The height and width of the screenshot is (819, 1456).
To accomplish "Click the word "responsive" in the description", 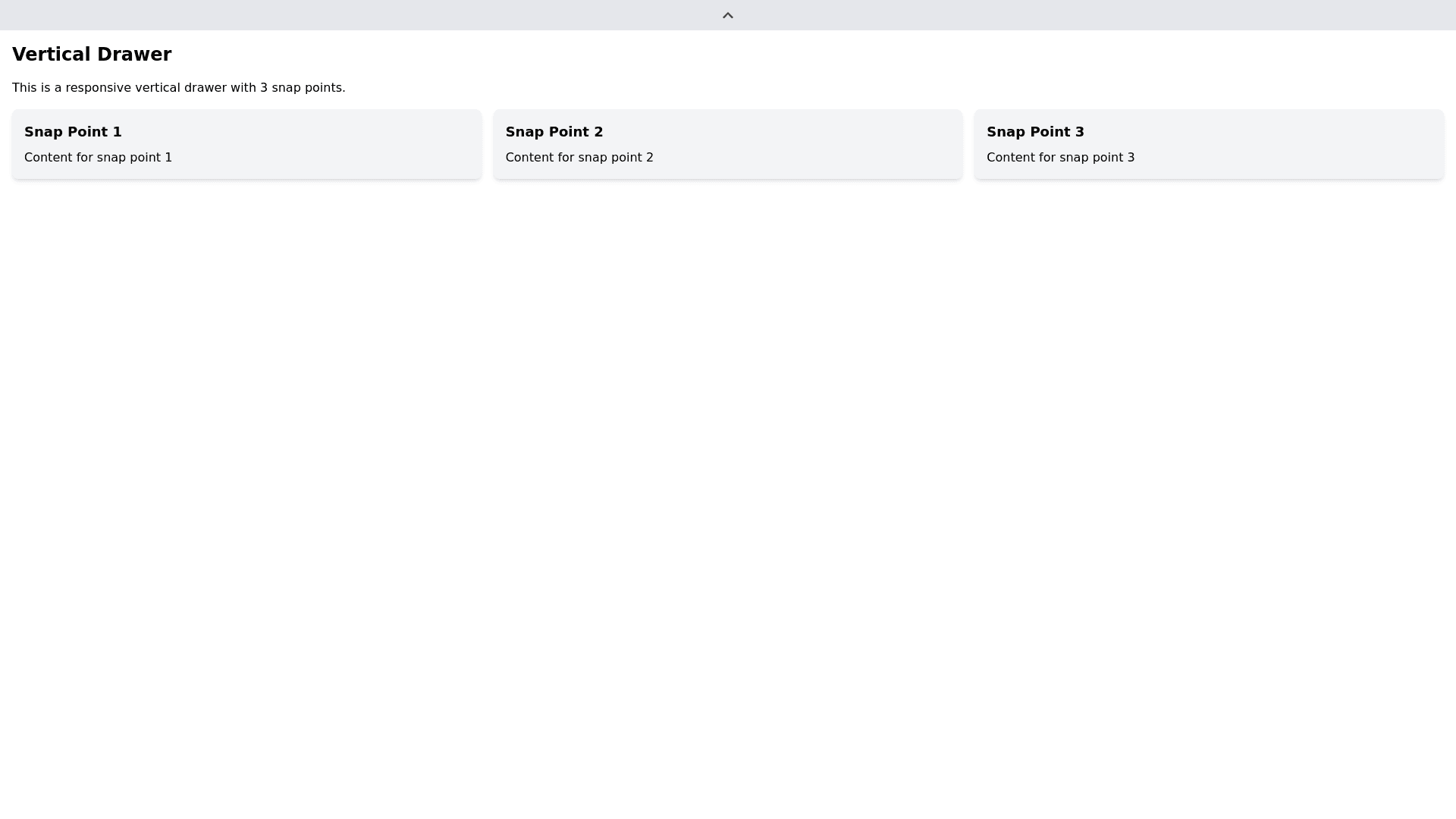I will pyautogui.click(x=98, y=88).
